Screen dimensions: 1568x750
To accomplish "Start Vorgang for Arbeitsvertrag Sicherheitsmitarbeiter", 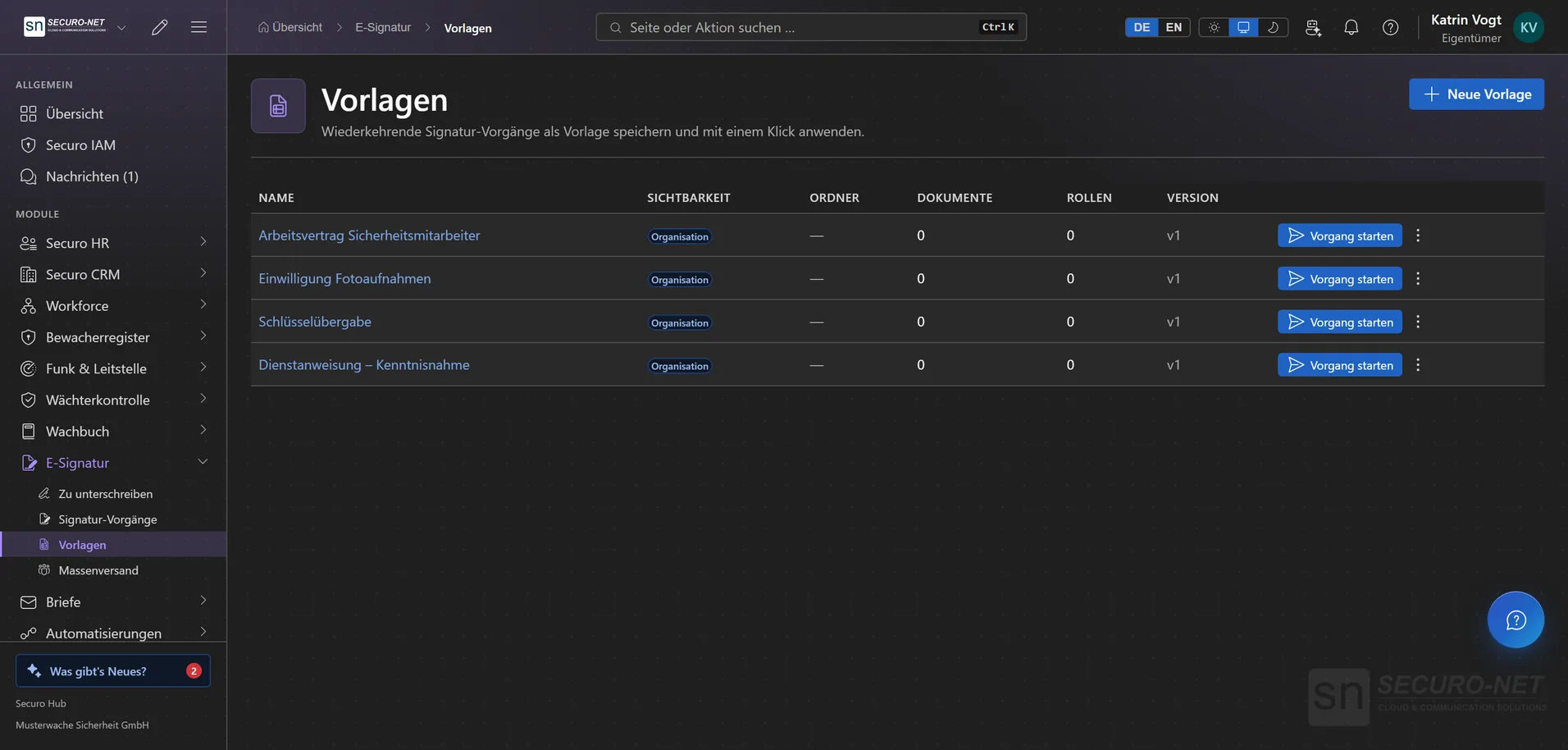I will (1339, 236).
